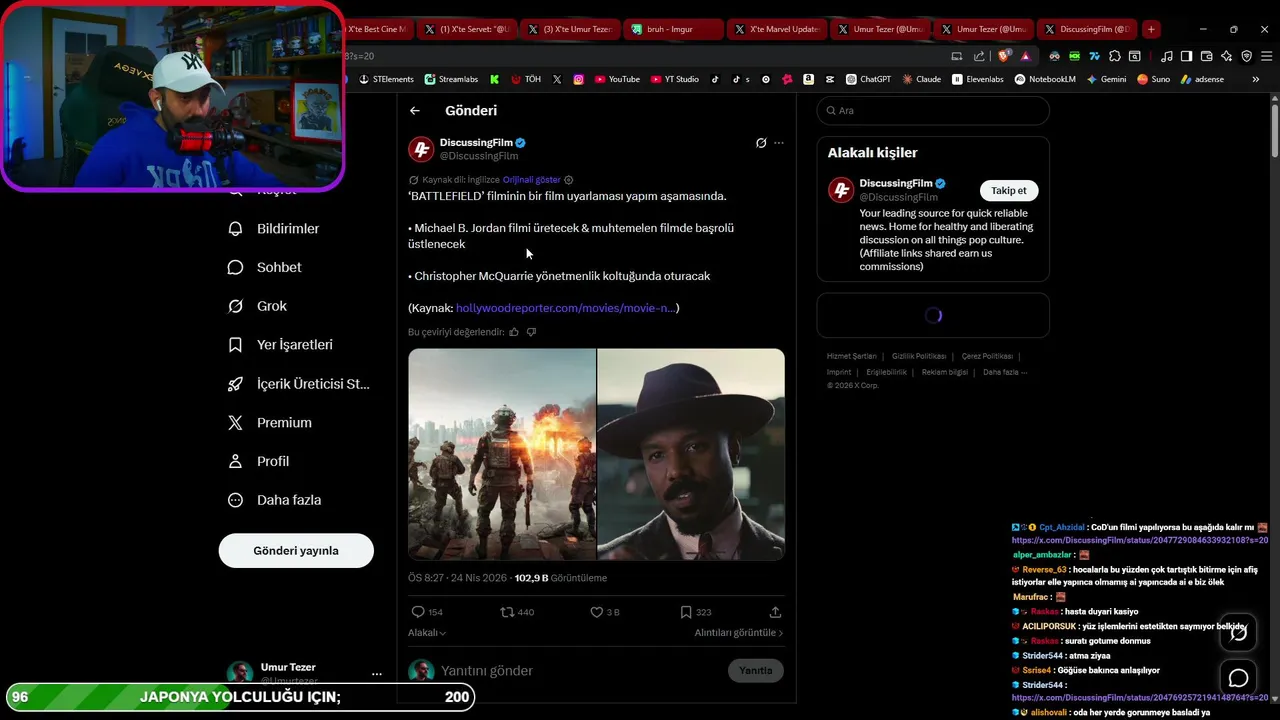Open the three-dot menu on the post

click(779, 143)
